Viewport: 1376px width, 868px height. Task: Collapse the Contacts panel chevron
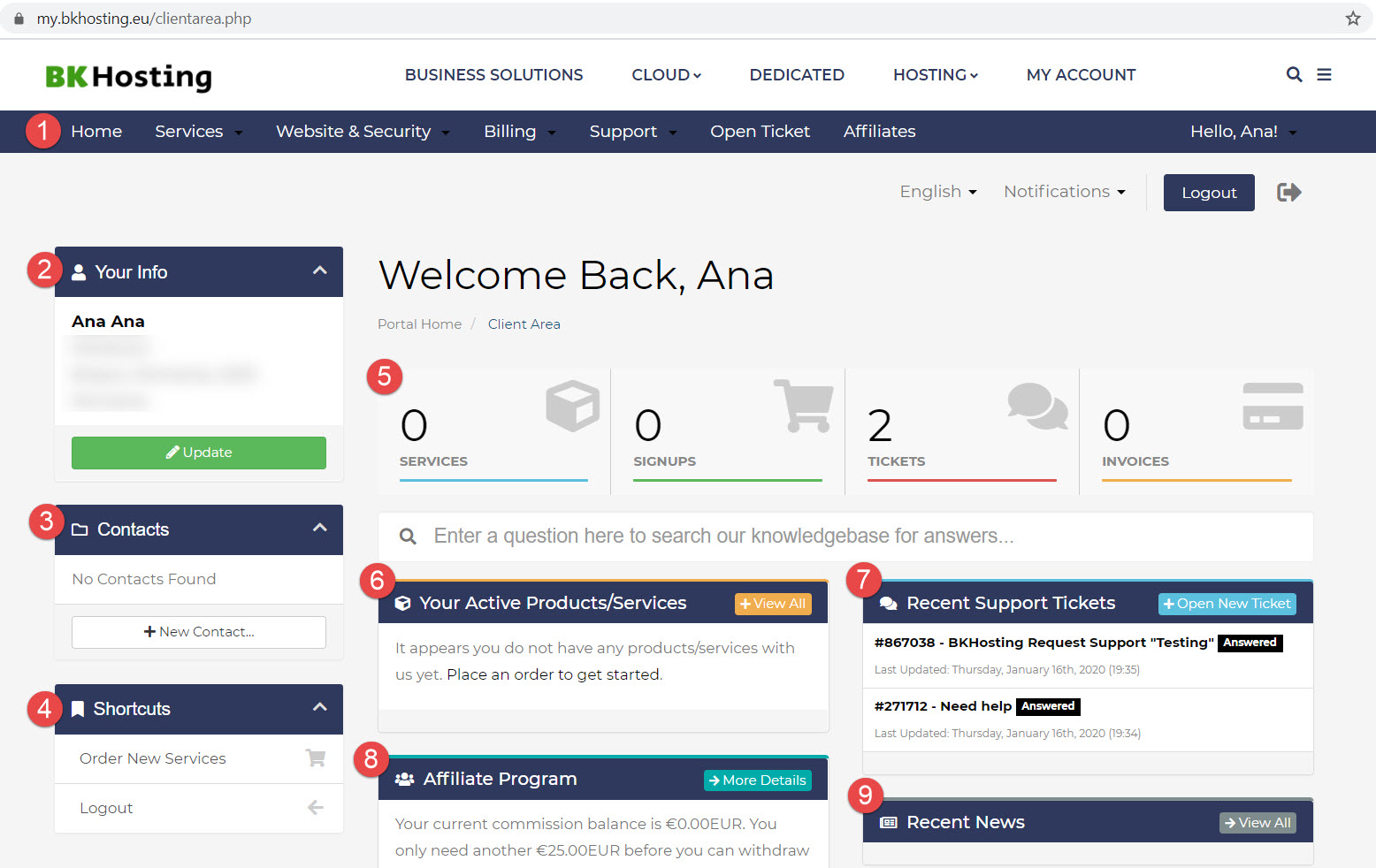[x=320, y=528]
